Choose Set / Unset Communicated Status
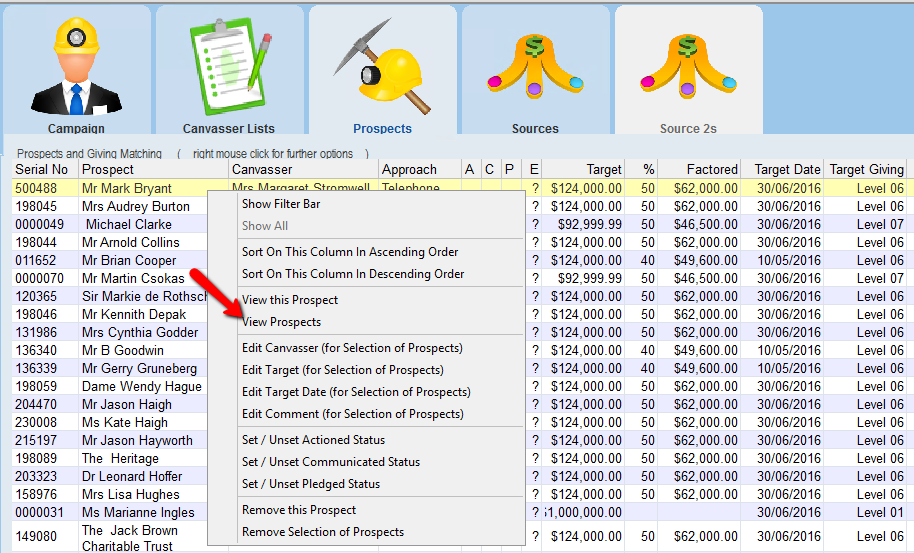 click(x=331, y=462)
